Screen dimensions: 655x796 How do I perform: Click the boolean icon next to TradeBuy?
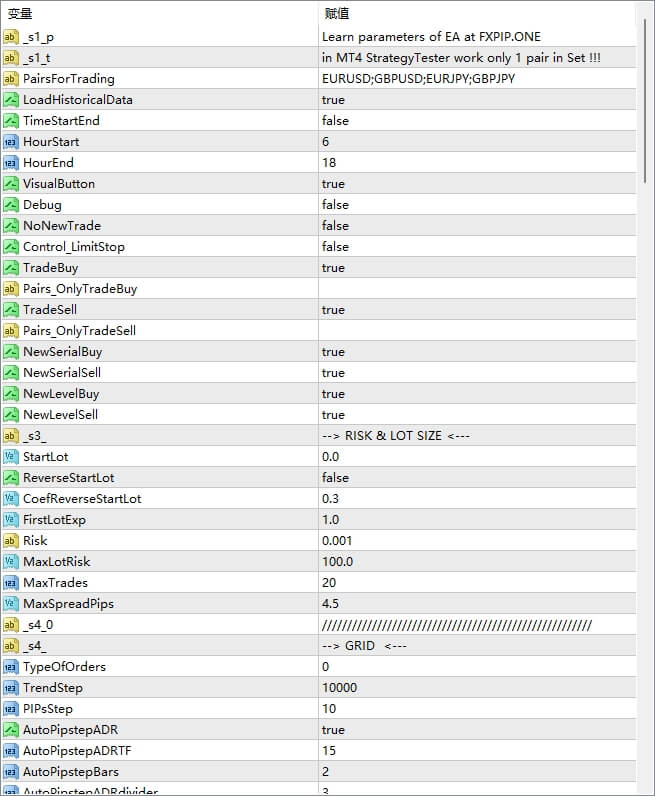11,268
